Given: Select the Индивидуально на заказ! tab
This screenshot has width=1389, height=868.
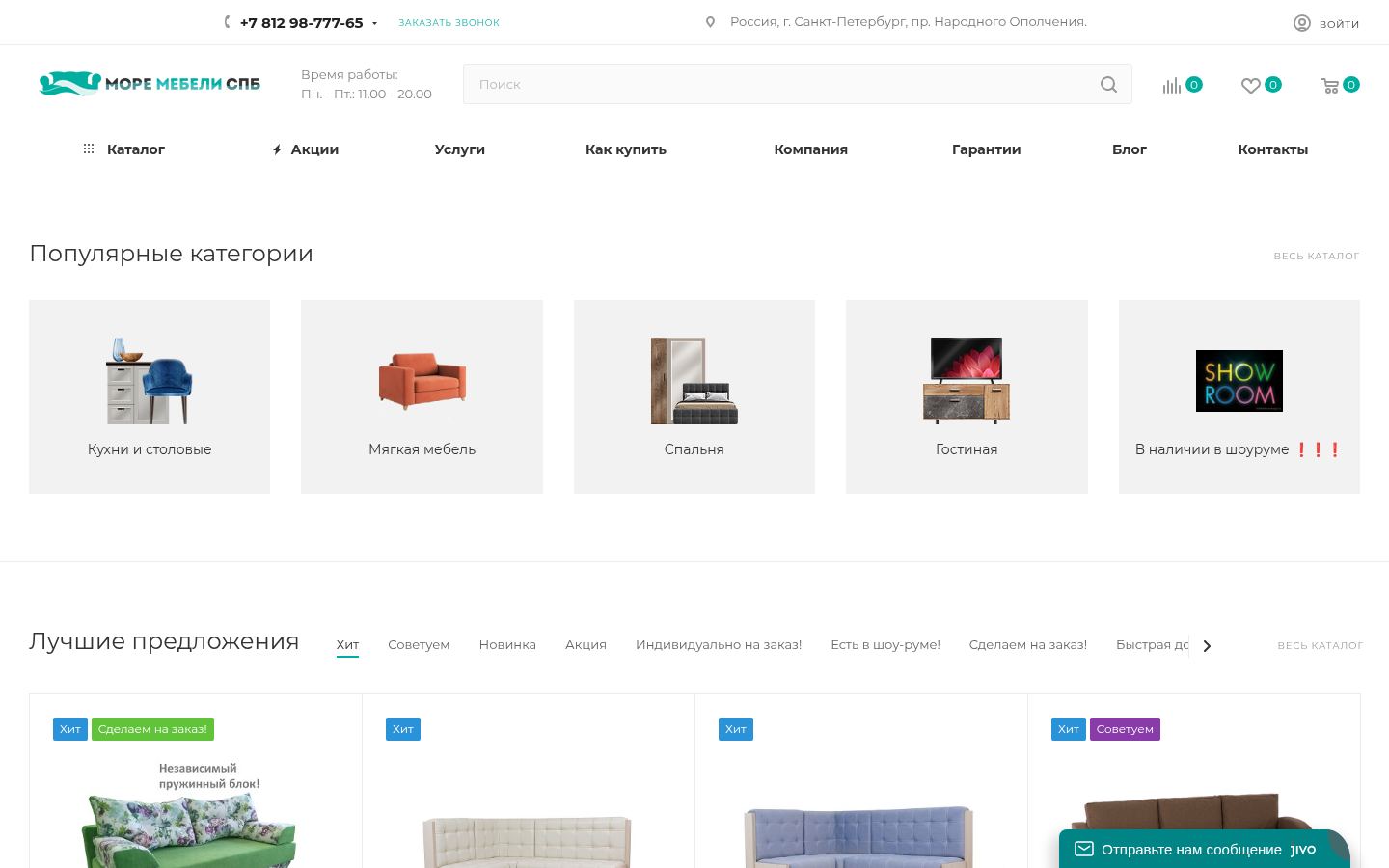Looking at the screenshot, I should (x=719, y=644).
